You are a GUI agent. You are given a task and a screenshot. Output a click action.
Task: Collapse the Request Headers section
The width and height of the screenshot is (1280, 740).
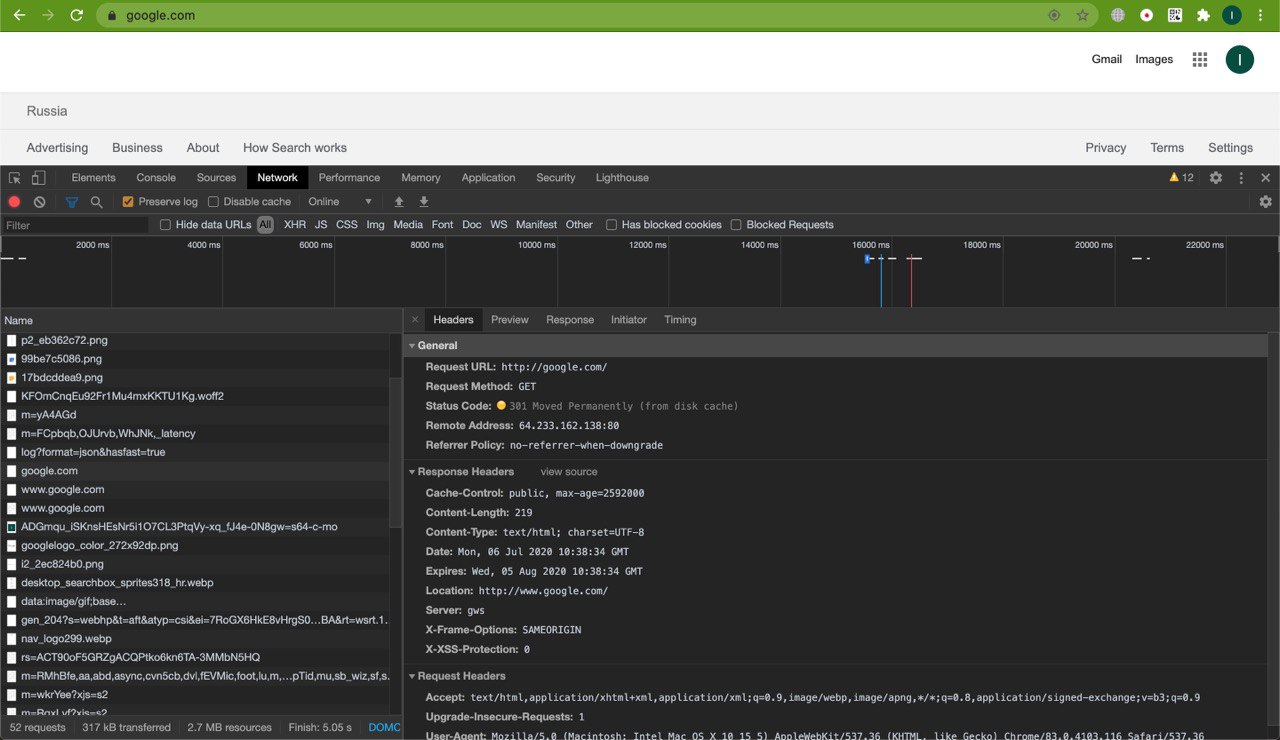coord(411,677)
